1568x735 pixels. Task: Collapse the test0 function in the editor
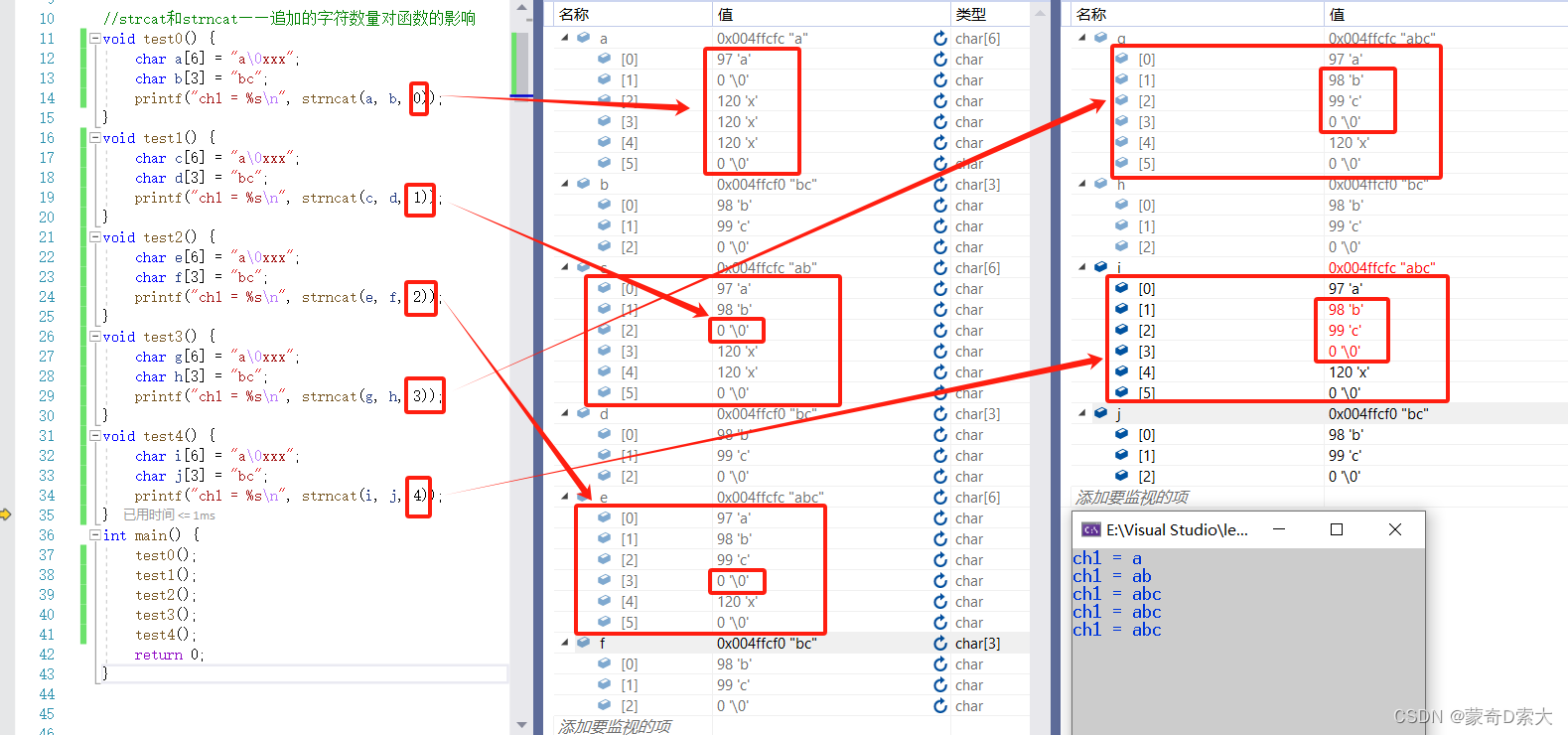(94, 39)
